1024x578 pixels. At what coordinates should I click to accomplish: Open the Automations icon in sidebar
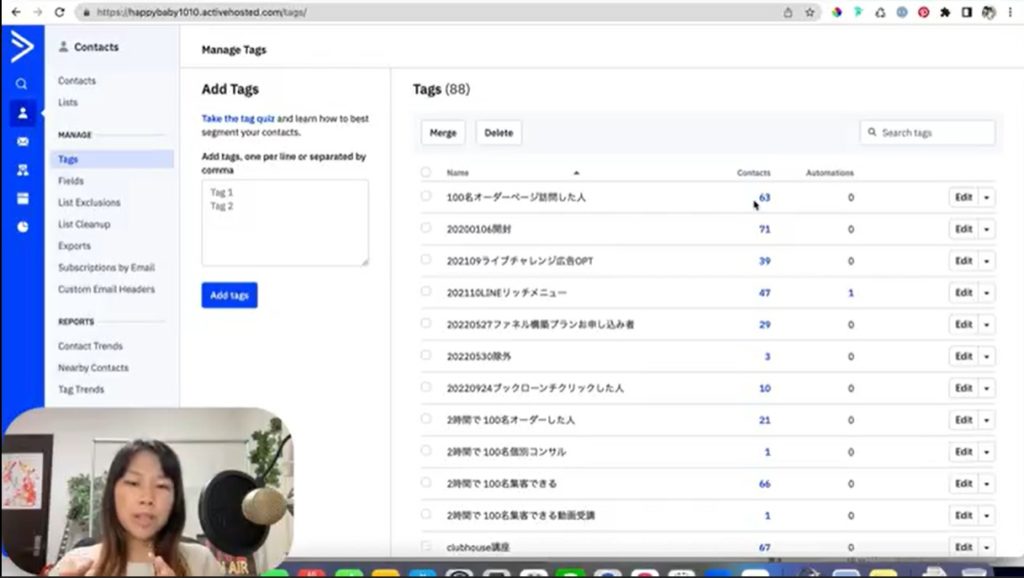point(22,170)
